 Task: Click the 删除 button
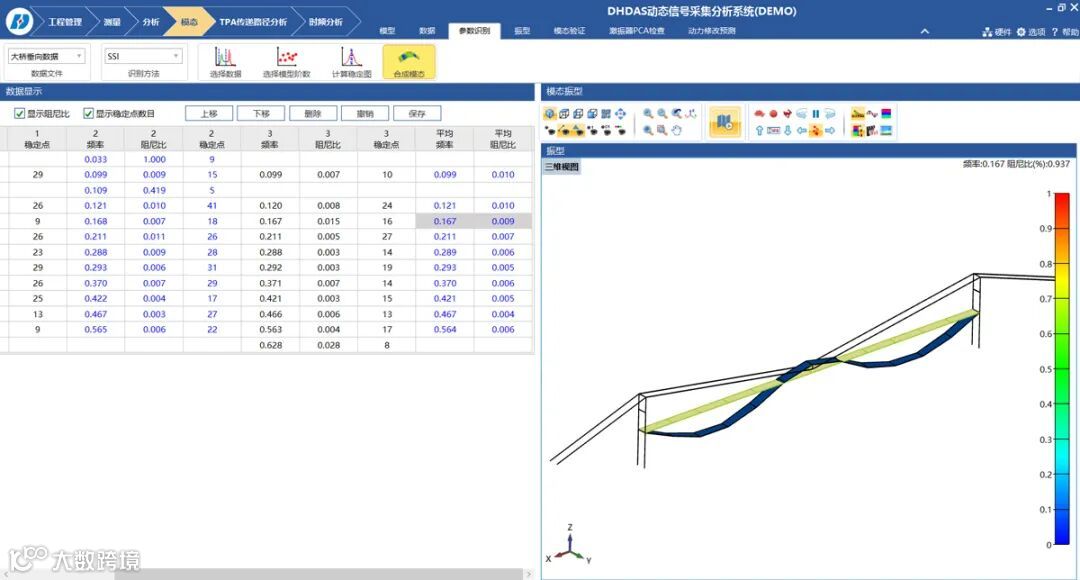coord(313,114)
